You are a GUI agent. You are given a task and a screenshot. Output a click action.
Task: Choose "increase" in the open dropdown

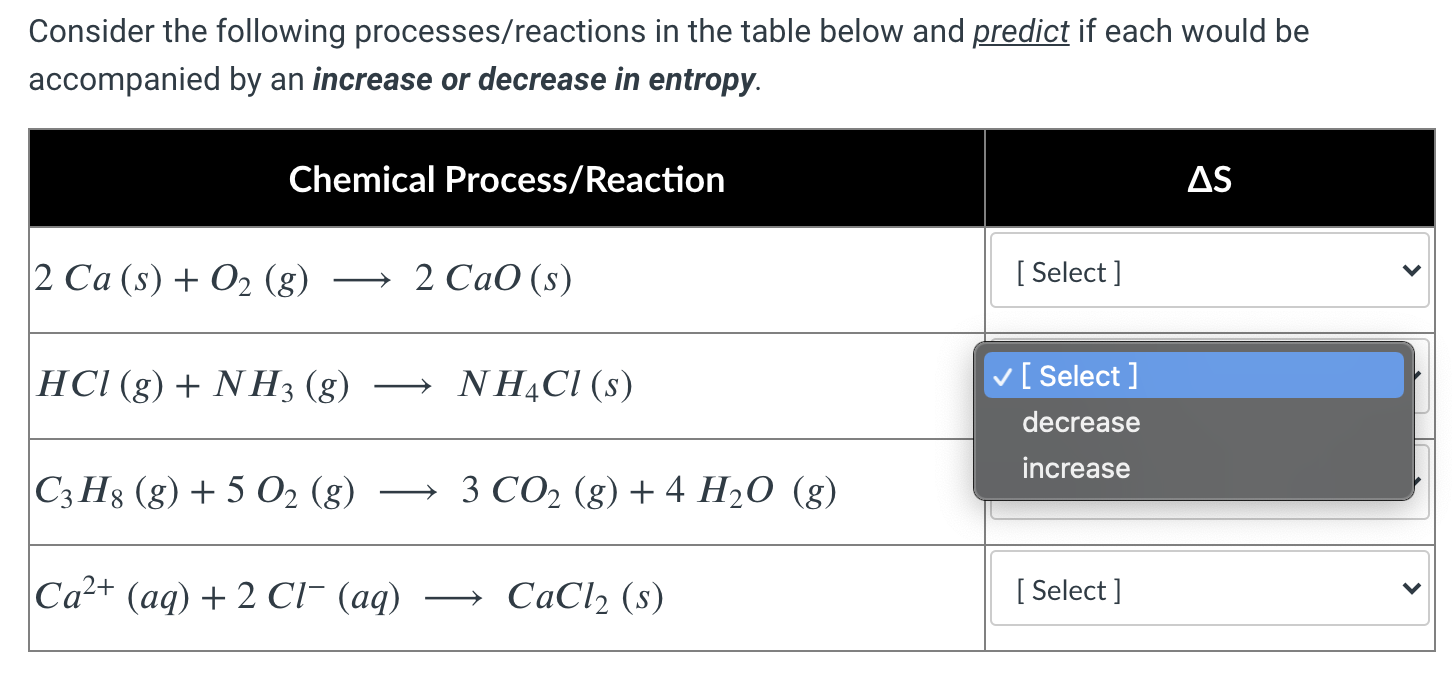click(x=1076, y=467)
